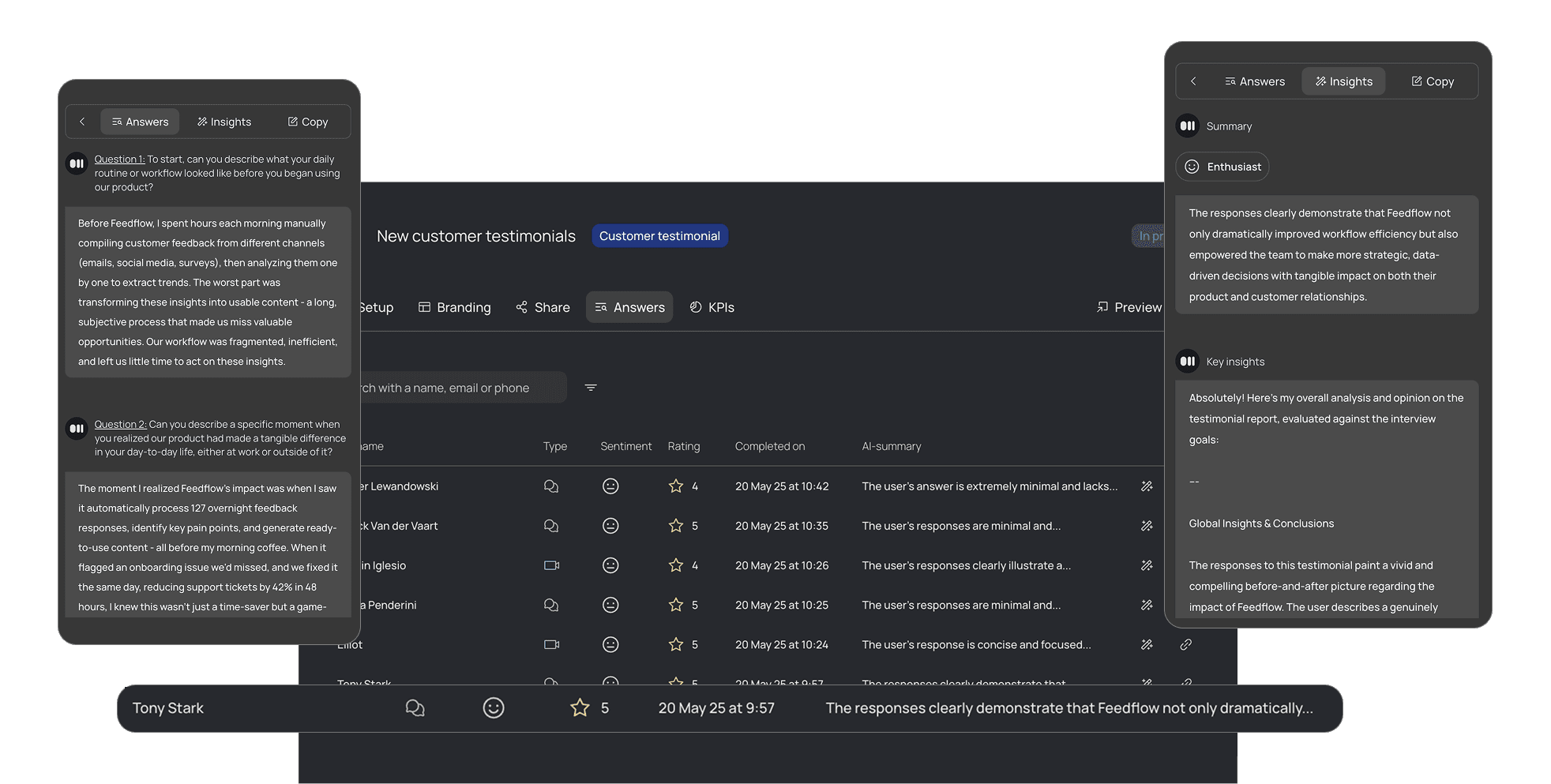This screenshot has height=784, width=1551.
Task: Click date 20 May 25 at 10:42
Action: click(x=782, y=486)
